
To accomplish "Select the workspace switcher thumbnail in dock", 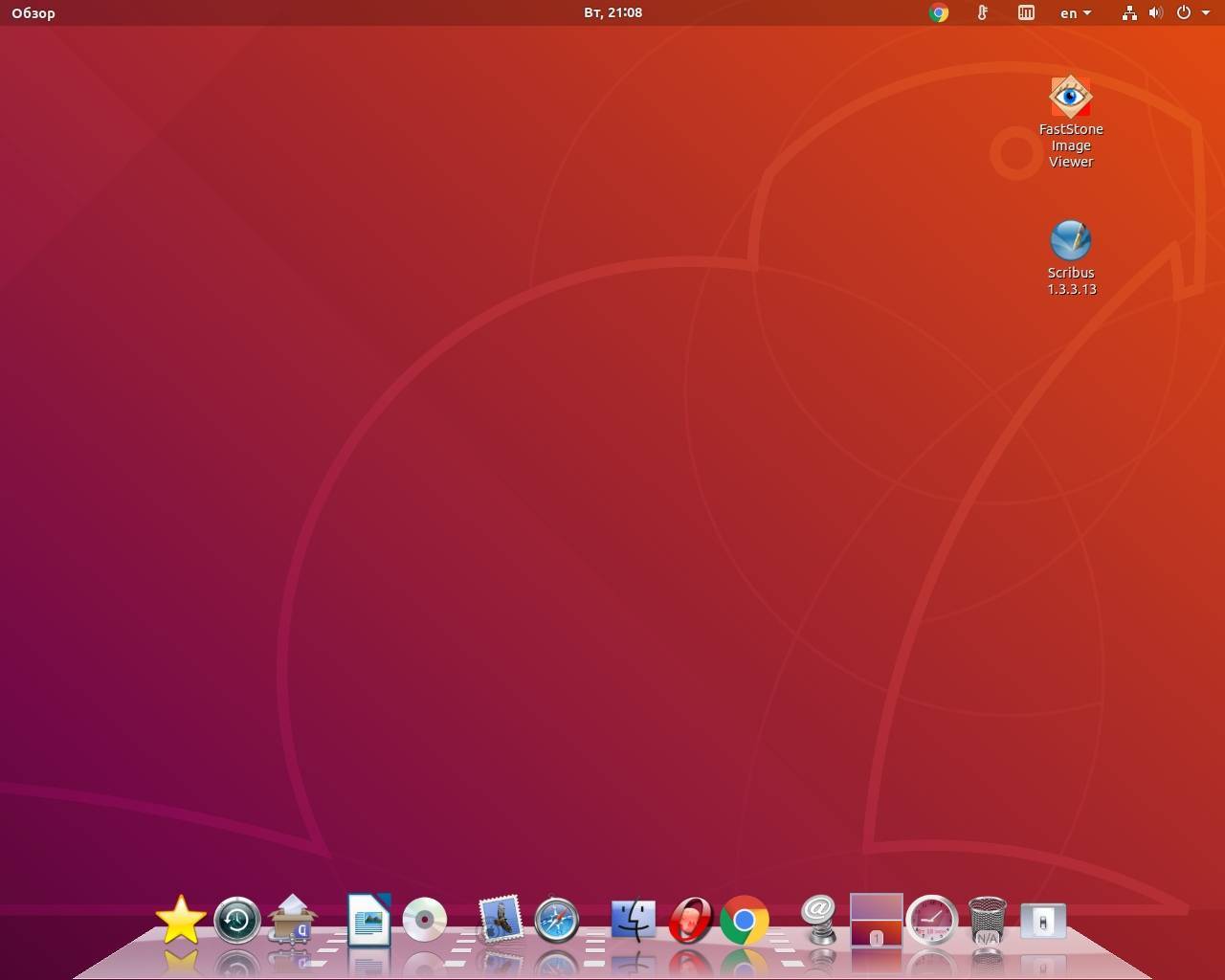I will click(876, 920).
